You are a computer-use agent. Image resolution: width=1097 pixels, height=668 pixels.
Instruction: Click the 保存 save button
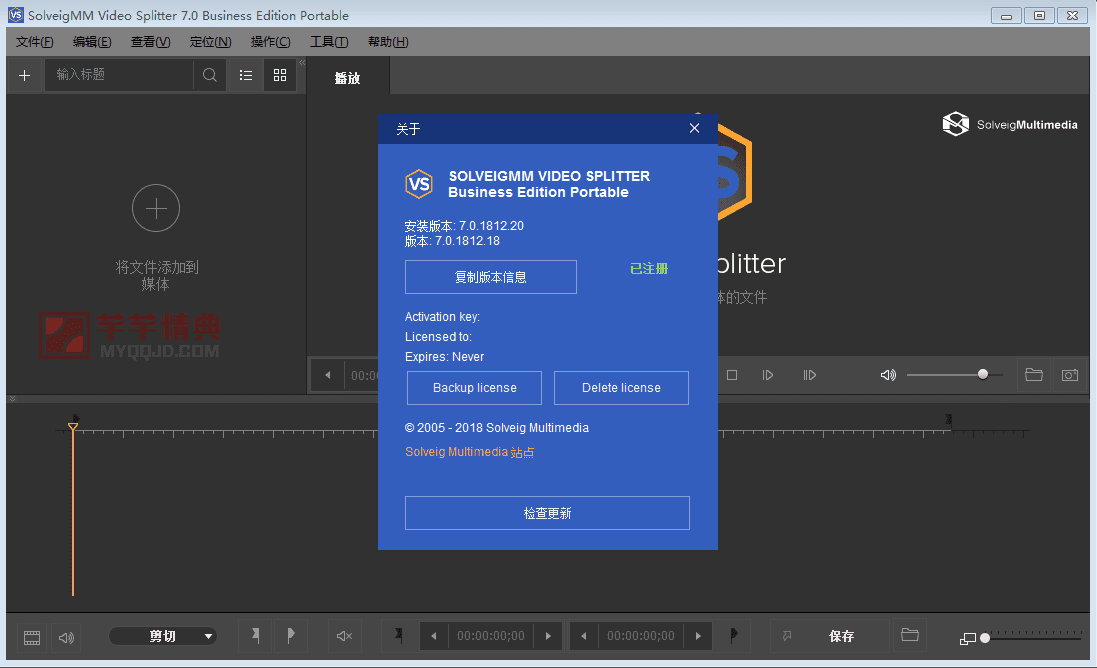(841, 636)
